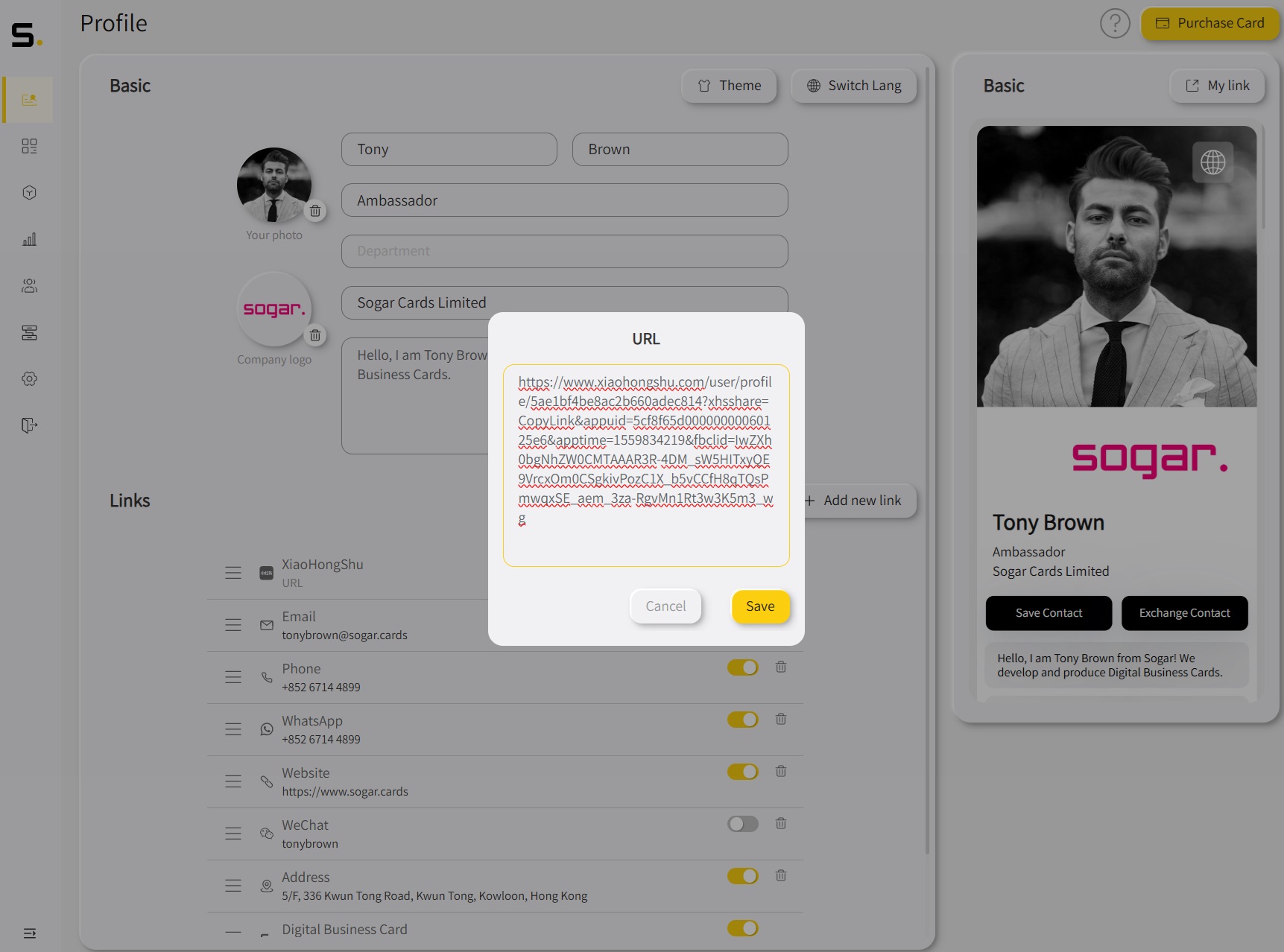The image size is (1284, 952).
Task: Open the stacked layout icon in sidebar
Action: tap(29, 332)
